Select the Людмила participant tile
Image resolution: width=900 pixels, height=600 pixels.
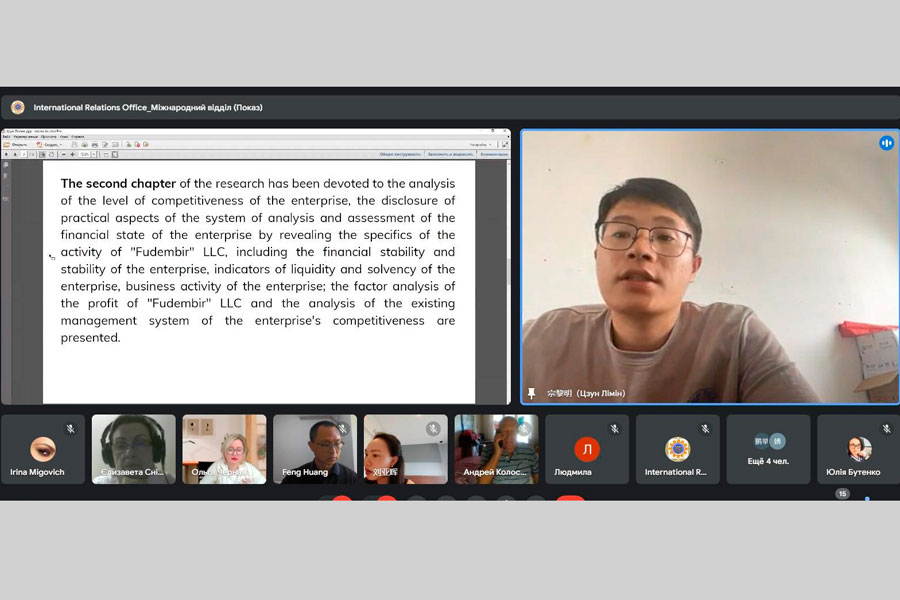tap(587, 450)
